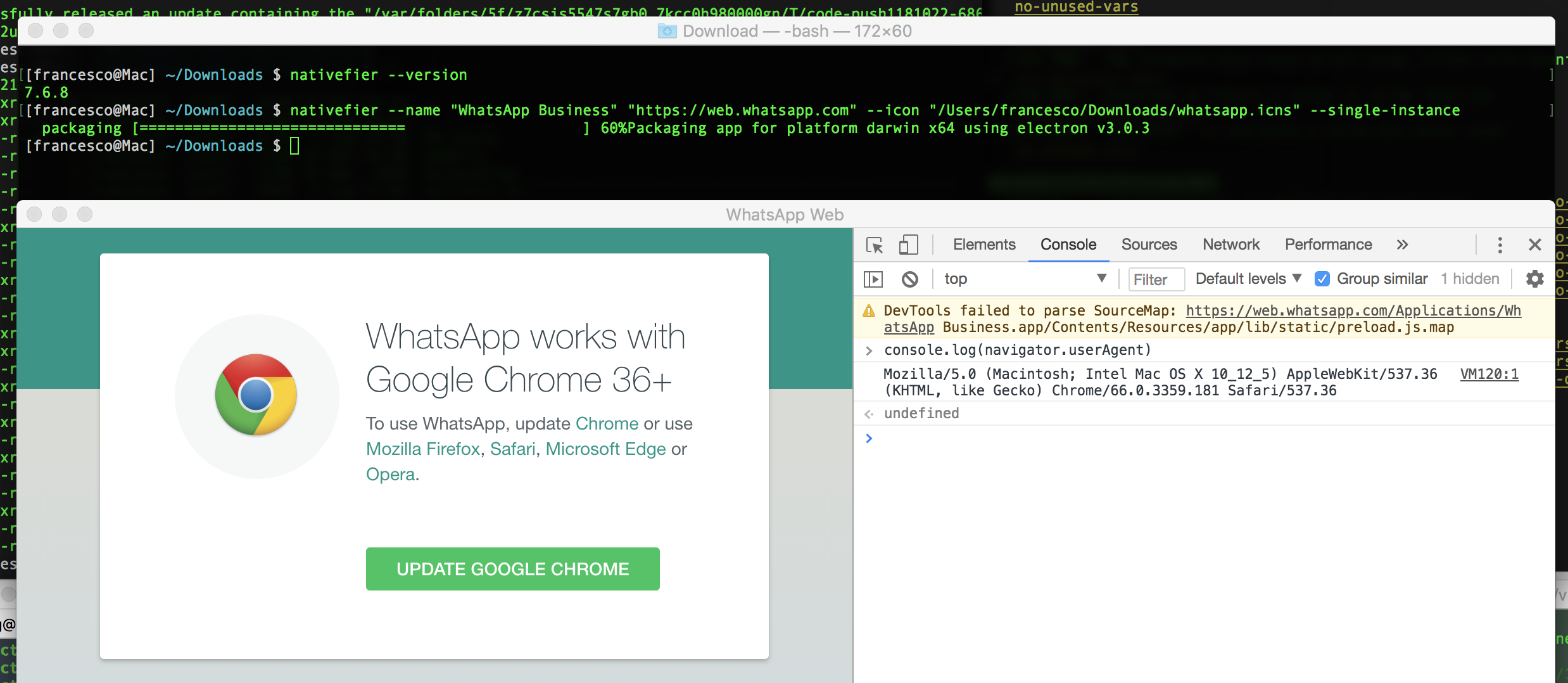This screenshot has width=1568, height=683.
Task: Switch to the Elements tab
Action: tap(984, 245)
